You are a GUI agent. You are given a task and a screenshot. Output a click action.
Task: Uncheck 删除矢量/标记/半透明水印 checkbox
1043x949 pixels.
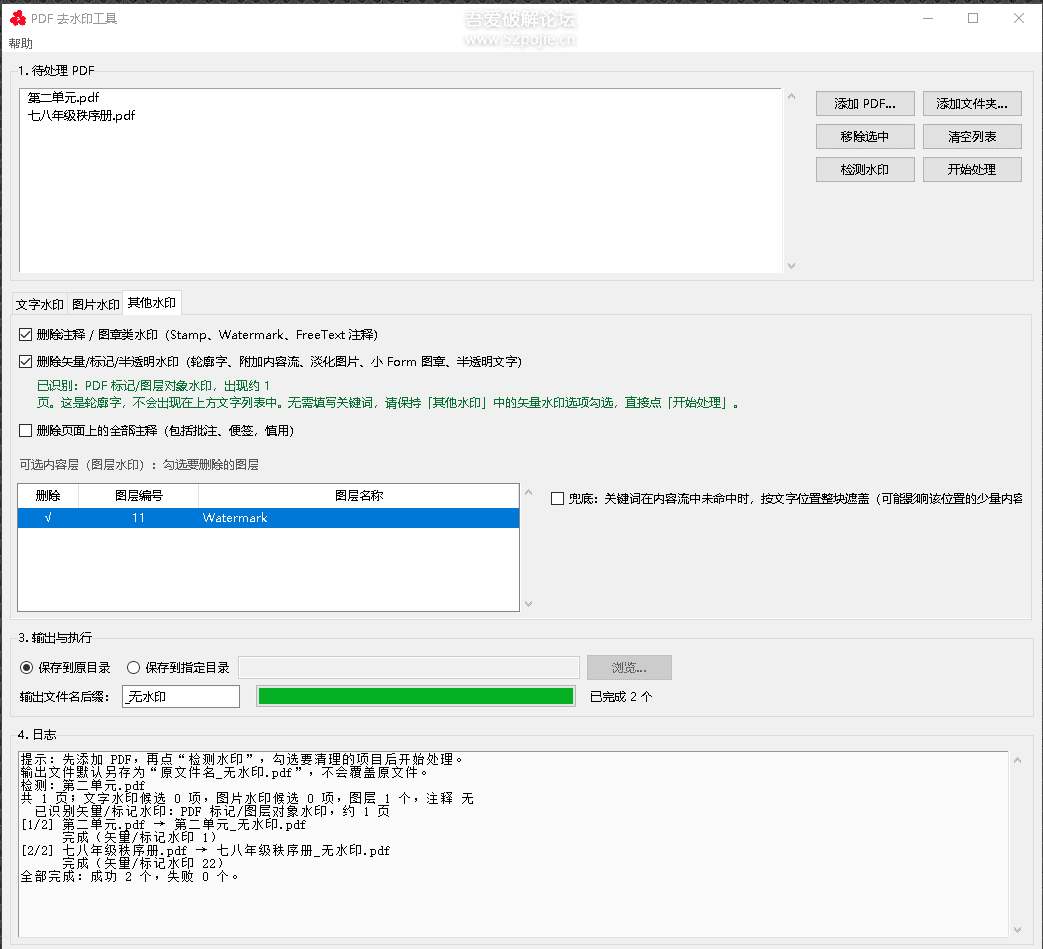coord(26,362)
